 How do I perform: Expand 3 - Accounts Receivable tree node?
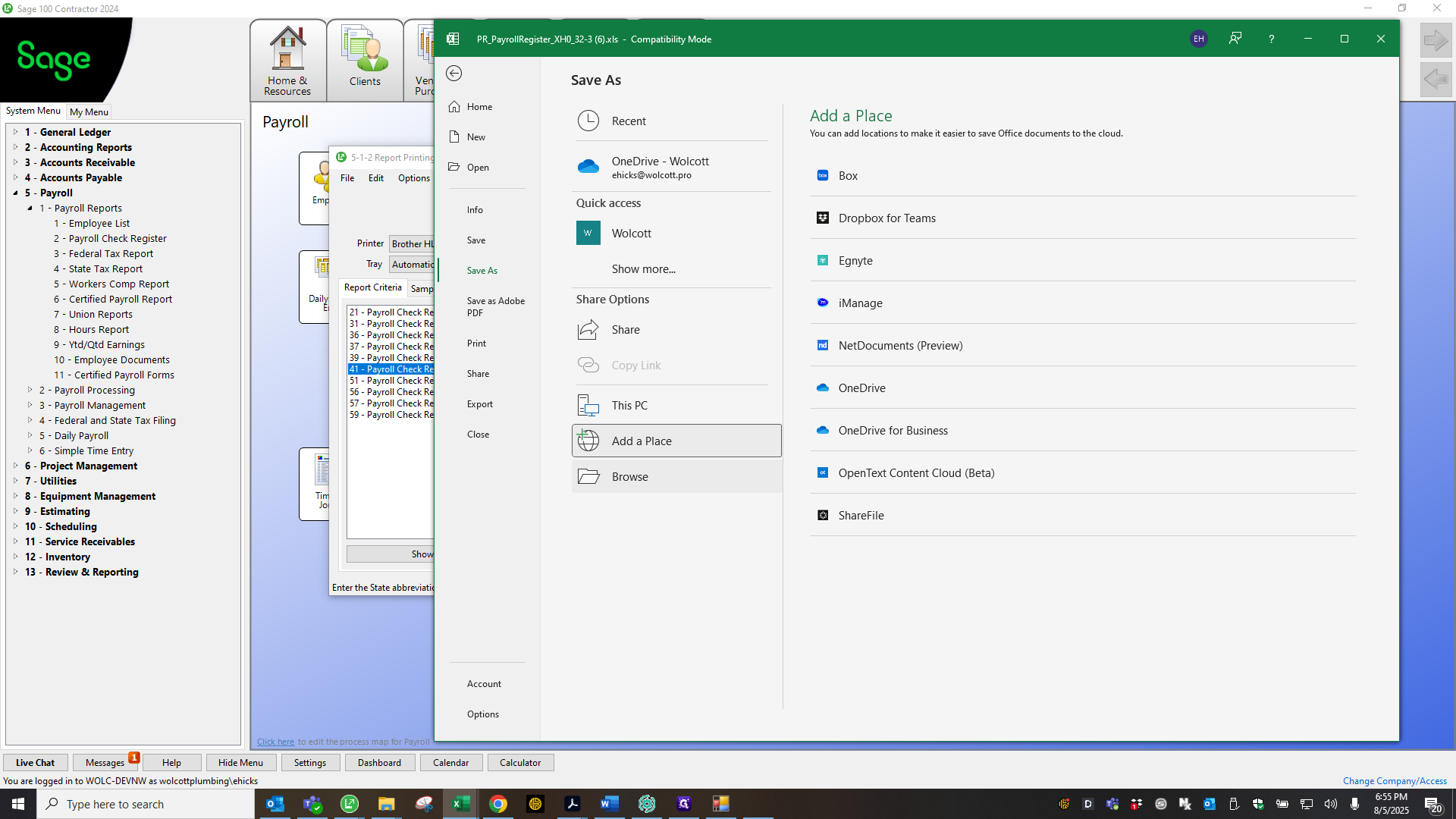(15, 162)
